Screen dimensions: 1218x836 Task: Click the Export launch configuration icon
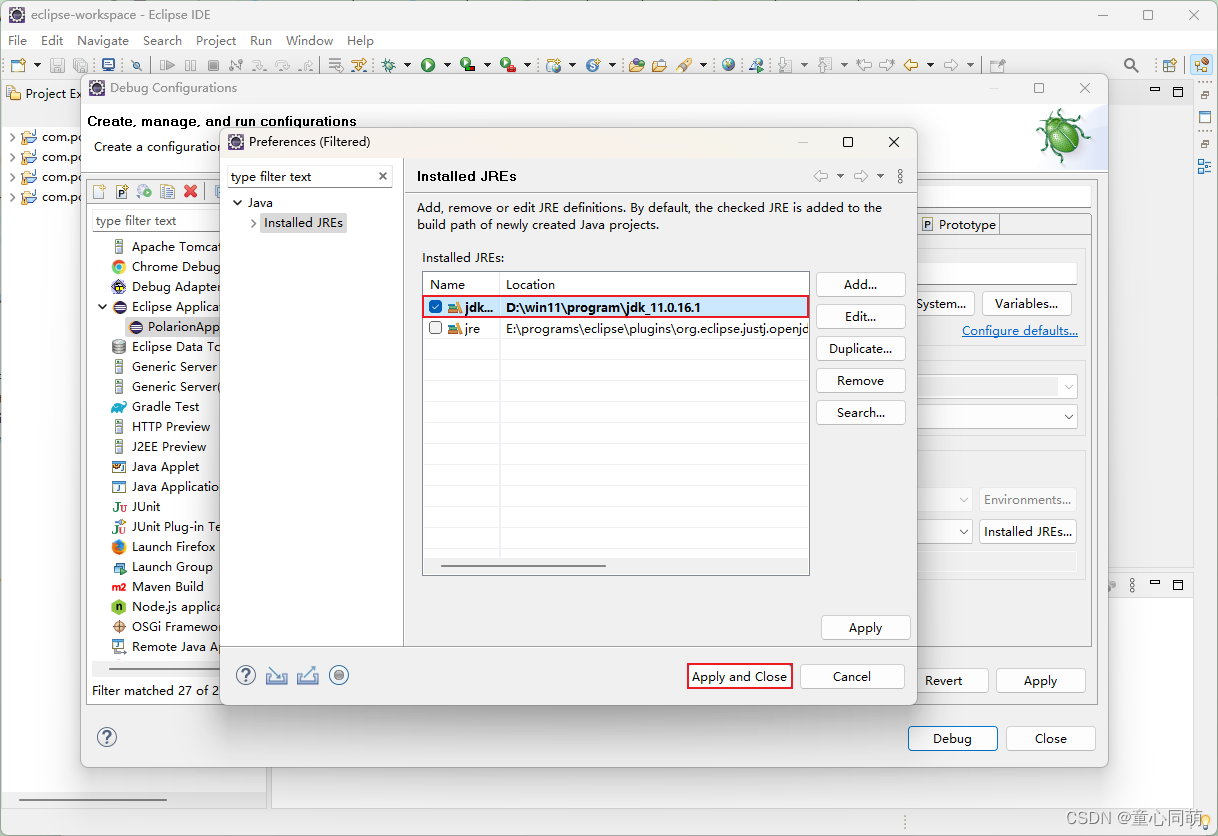[x=145, y=191]
